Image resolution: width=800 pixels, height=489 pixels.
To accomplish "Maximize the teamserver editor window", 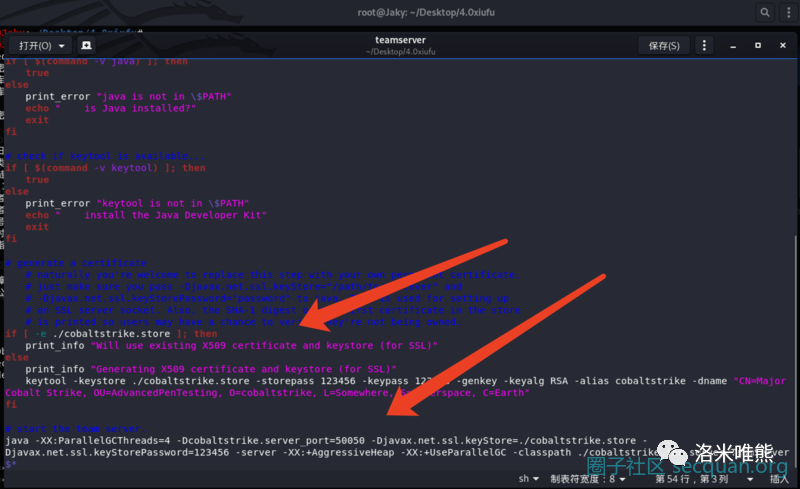I will pyautogui.click(x=758, y=45).
